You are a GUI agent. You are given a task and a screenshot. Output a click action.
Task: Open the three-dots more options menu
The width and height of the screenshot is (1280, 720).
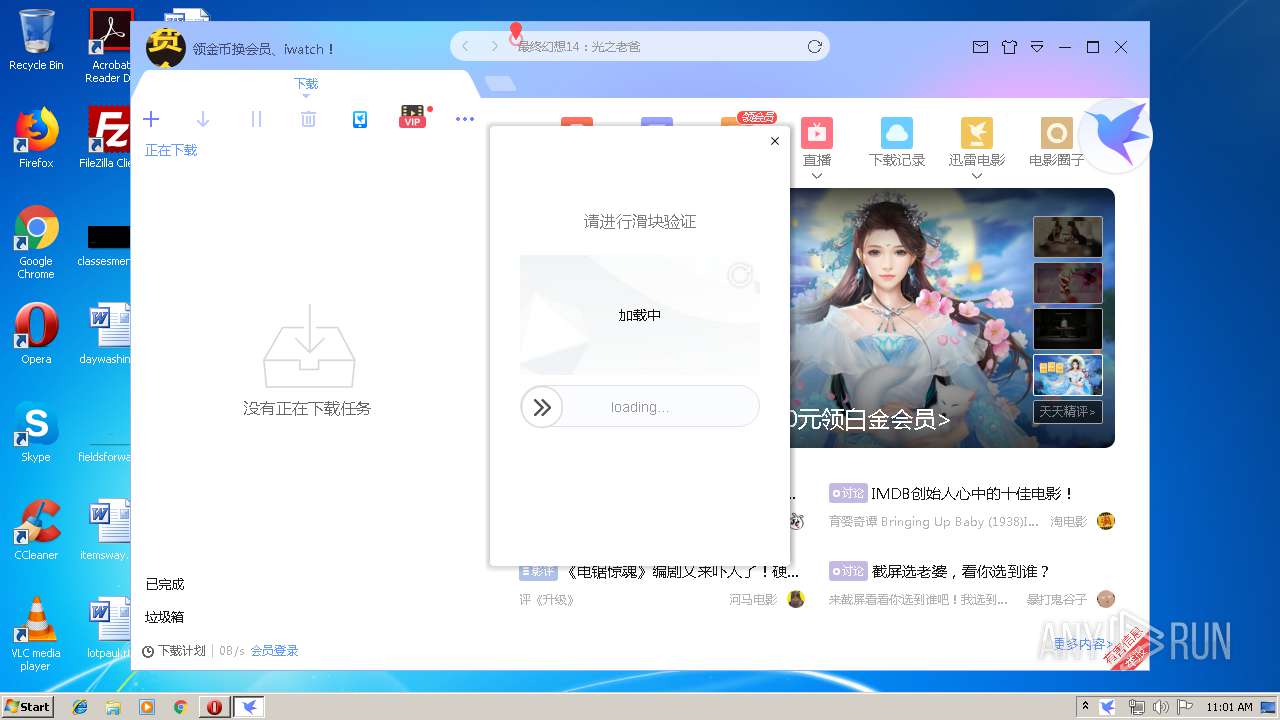click(x=465, y=119)
